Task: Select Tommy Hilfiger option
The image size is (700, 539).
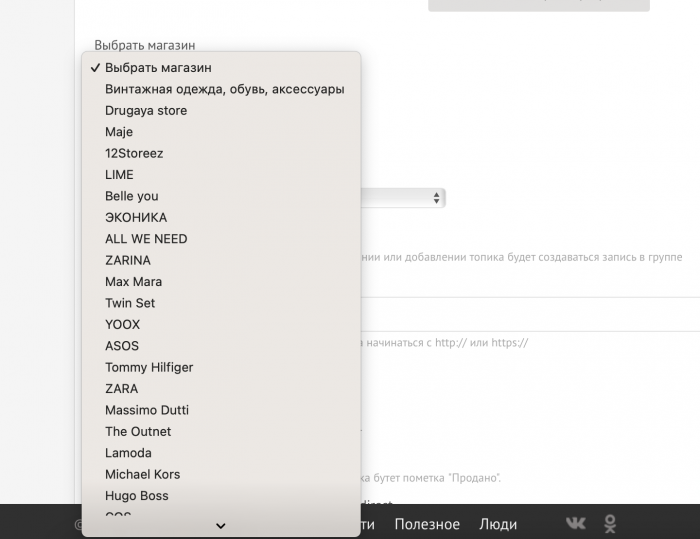Action: (221, 368)
